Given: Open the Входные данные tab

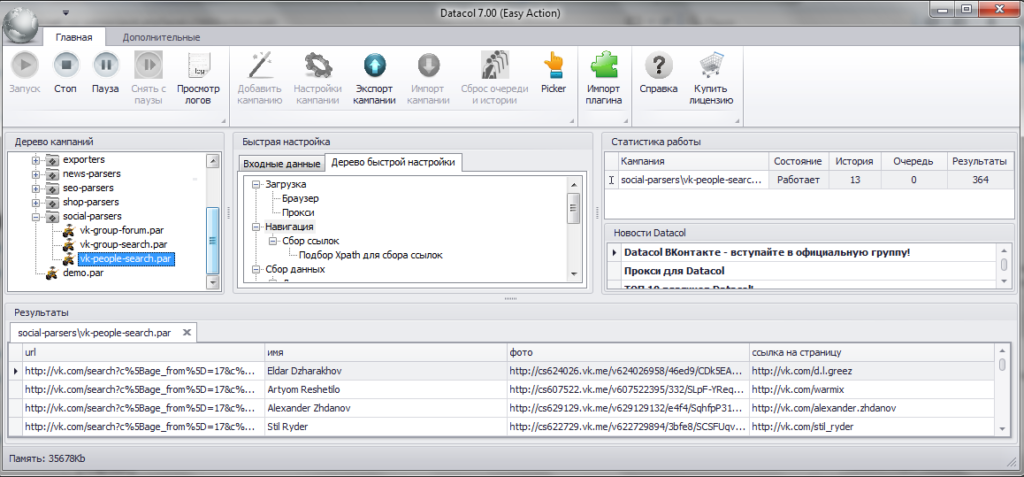Looking at the screenshot, I should [x=282, y=163].
